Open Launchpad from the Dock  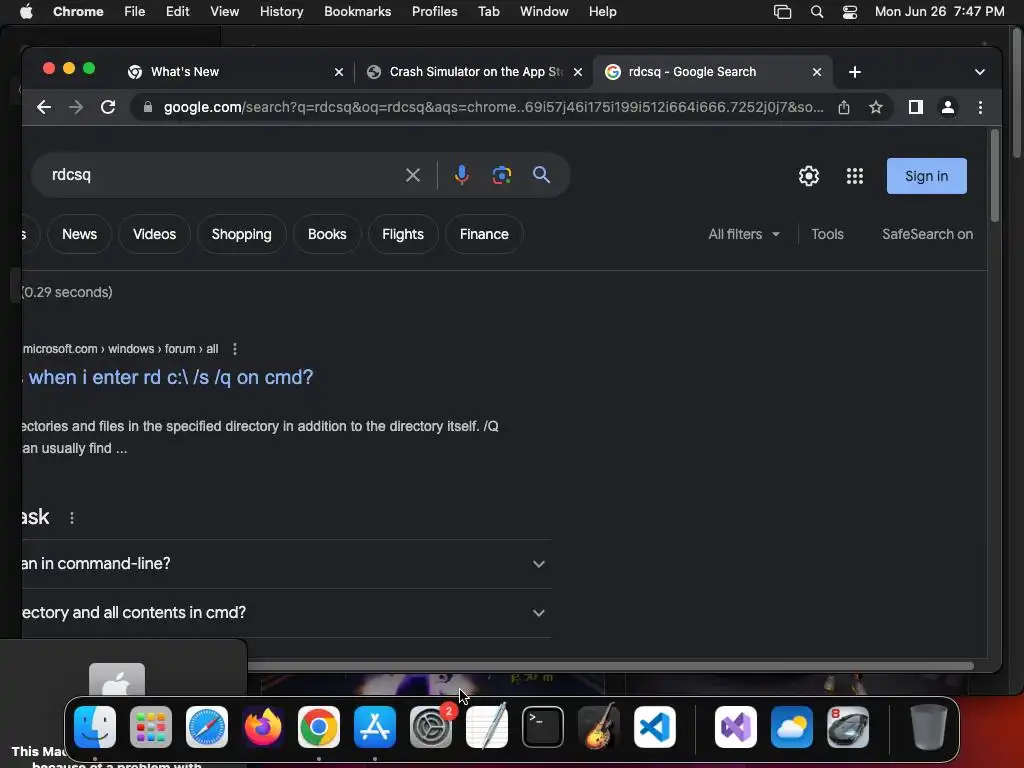pos(151,727)
